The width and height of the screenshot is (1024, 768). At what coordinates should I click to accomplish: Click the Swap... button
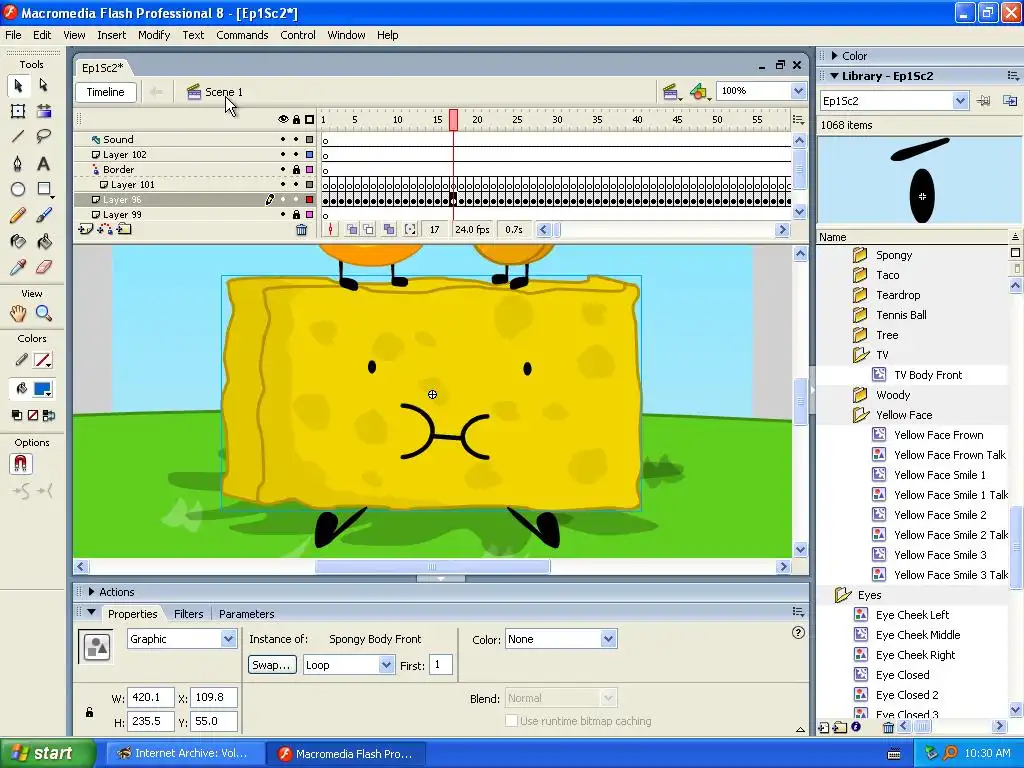point(272,665)
